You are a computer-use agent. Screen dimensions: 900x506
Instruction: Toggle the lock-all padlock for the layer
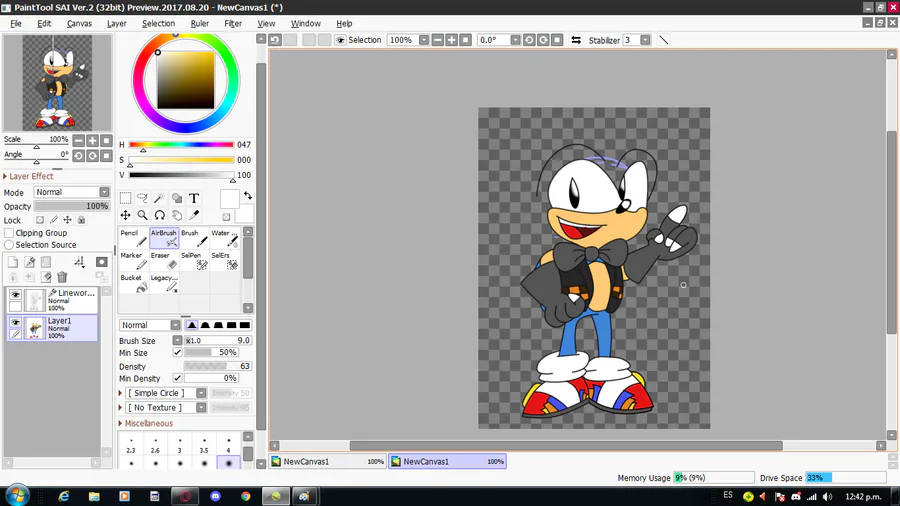point(82,220)
